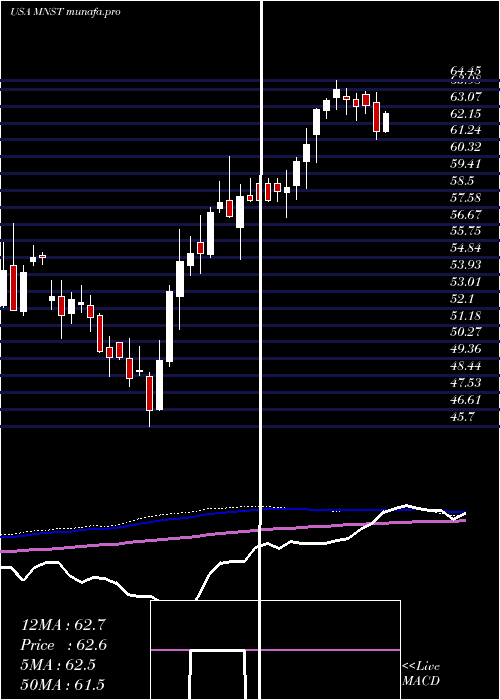Select the 47.53 price axis label
Screen dimensions: 500x700
[466, 383]
